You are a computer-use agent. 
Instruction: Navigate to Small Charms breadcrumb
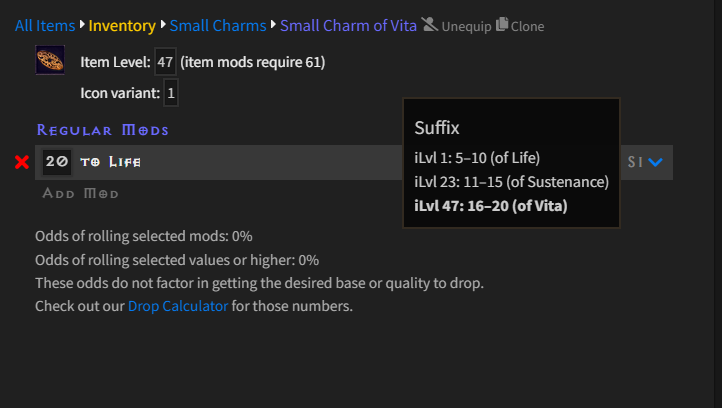(217, 26)
